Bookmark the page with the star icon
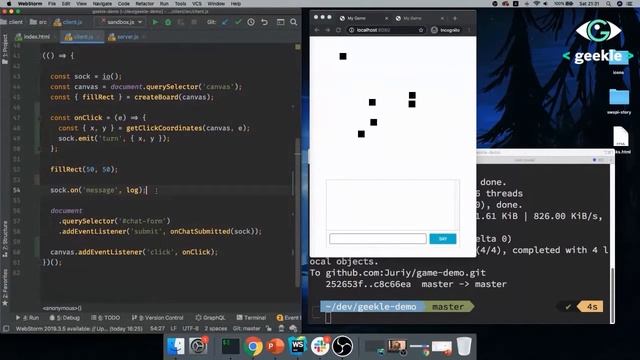The width and height of the screenshot is (640, 360). coord(421,30)
